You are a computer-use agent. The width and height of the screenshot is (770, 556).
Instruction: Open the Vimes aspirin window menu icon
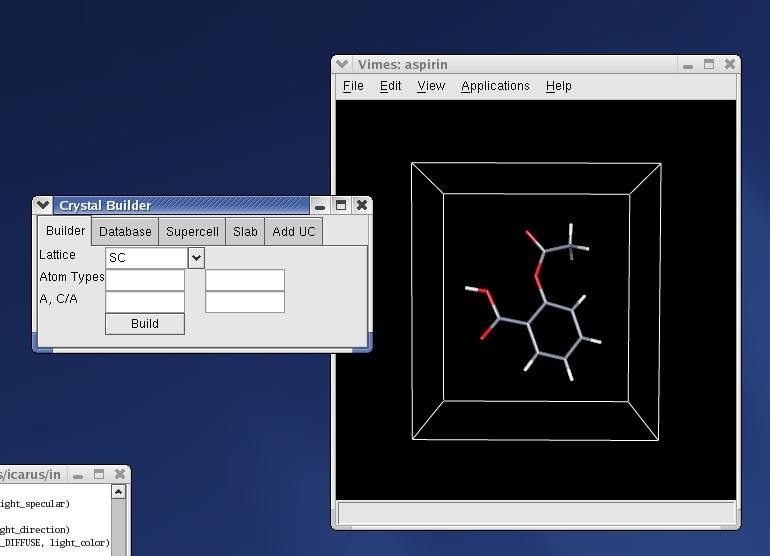[x=342, y=64]
